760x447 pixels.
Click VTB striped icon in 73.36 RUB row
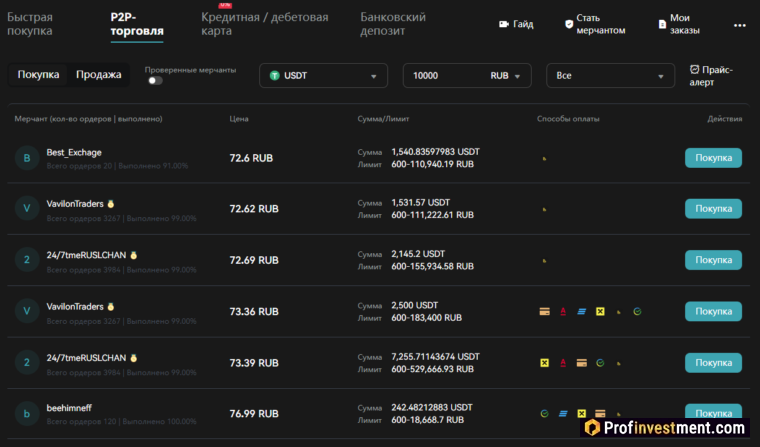582,312
